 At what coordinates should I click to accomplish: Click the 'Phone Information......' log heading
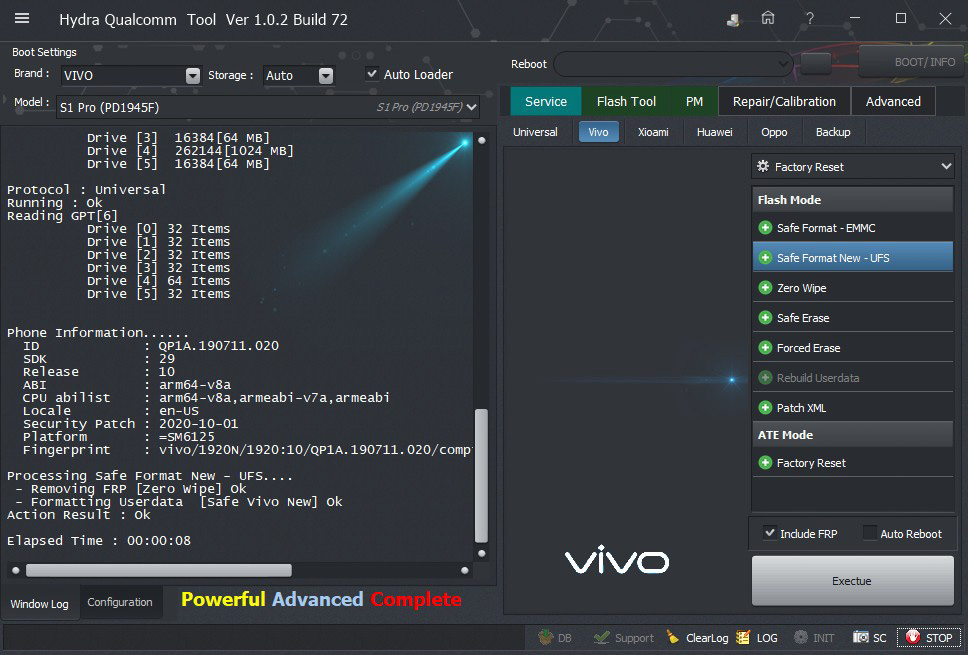(98, 333)
